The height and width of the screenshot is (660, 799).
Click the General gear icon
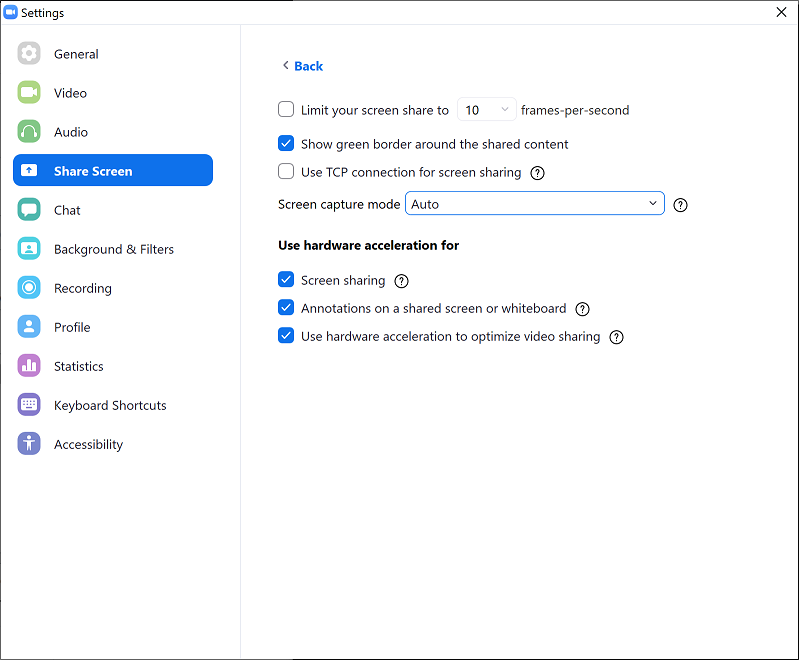(29, 54)
